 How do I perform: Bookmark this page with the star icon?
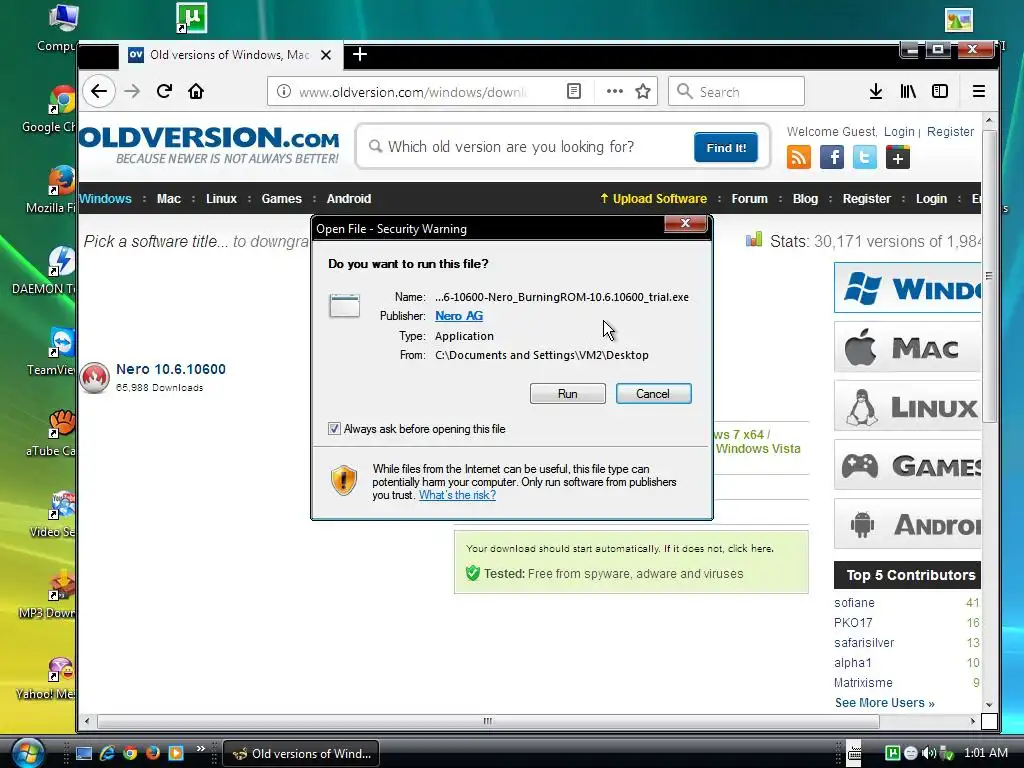point(643,91)
